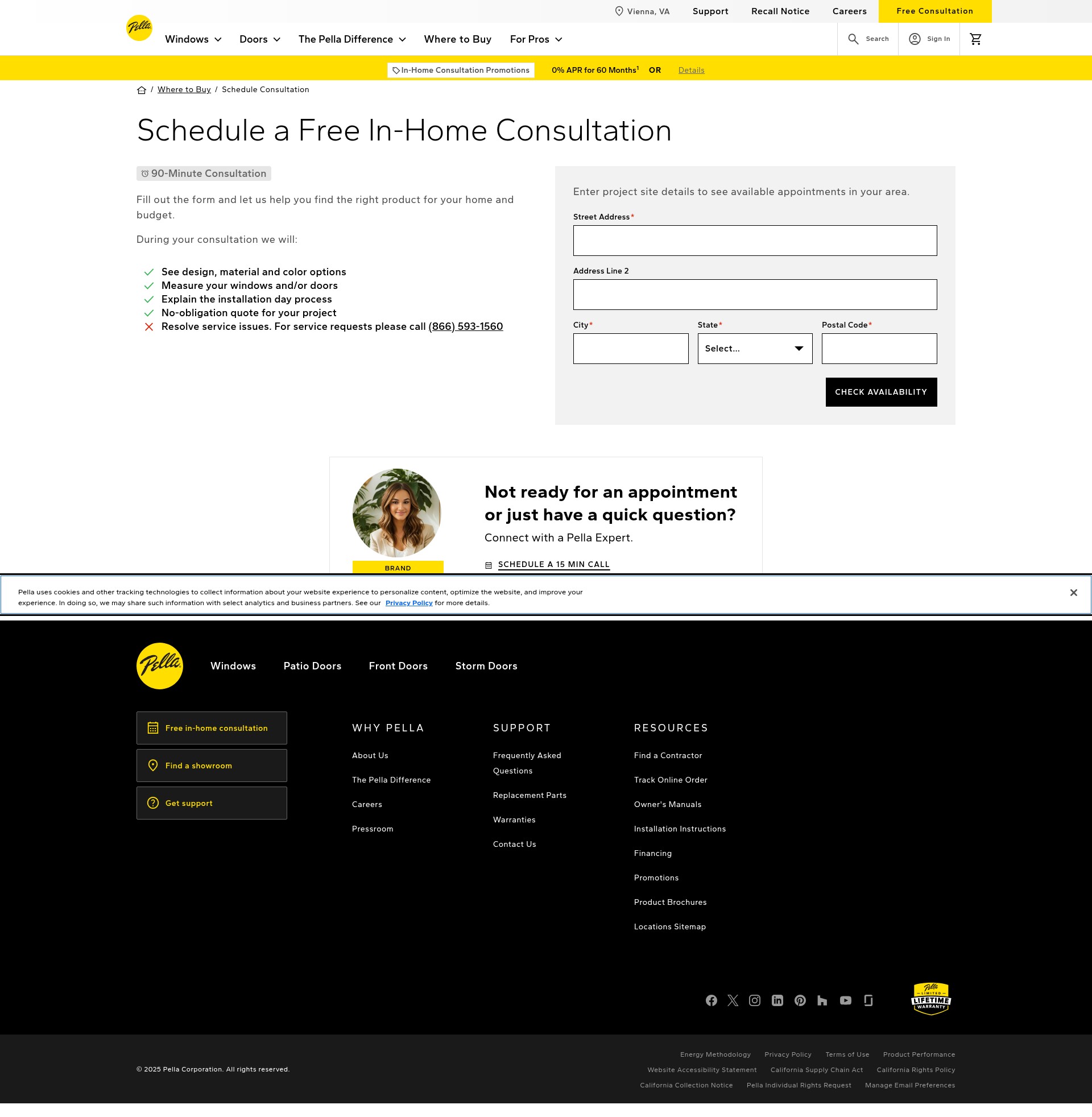Open Find a Contractor footer link

click(x=668, y=756)
